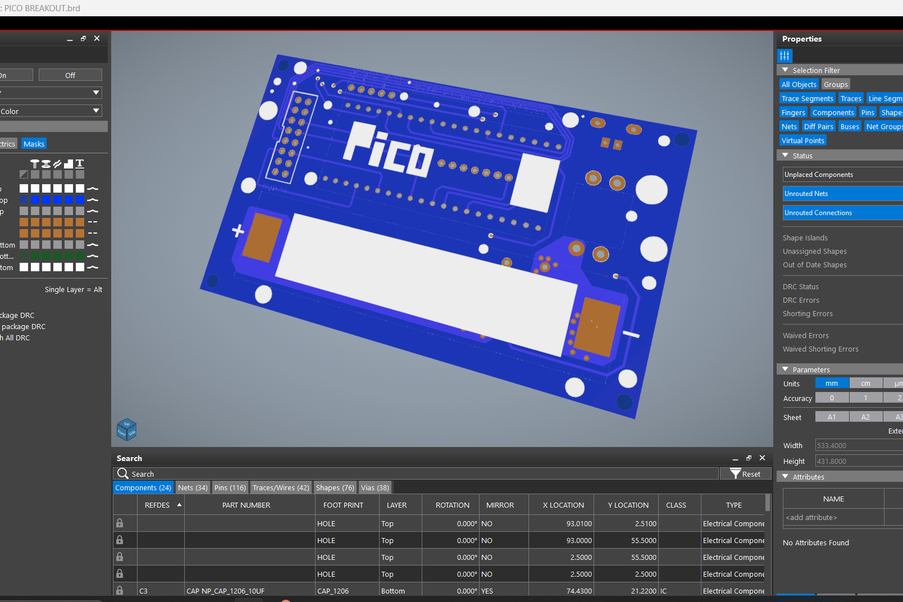Toggle the Diff Pairs selection filter
903x602 pixels.
[x=818, y=127]
